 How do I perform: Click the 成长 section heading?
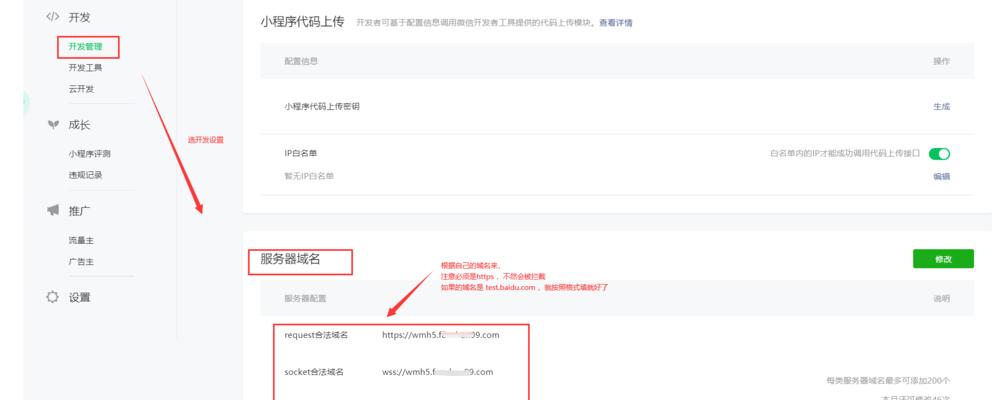(x=80, y=125)
